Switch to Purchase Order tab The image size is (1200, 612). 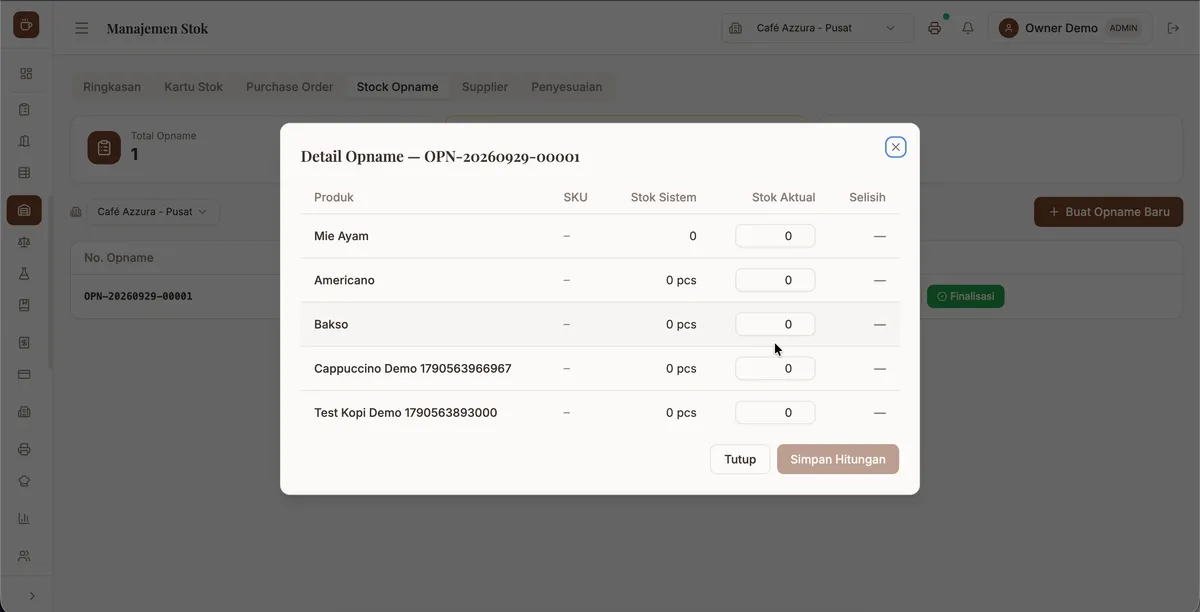[290, 87]
